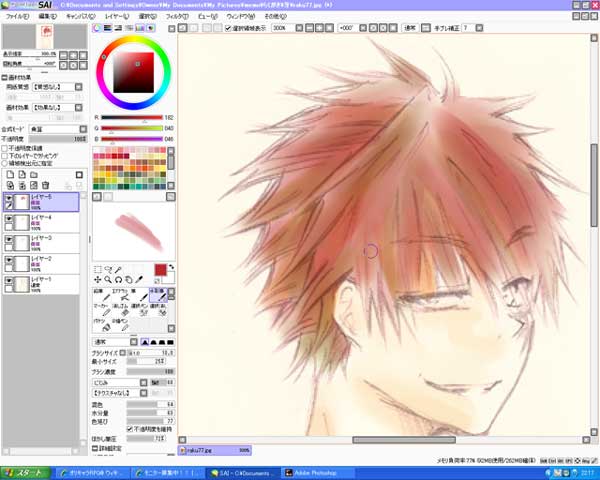
Task: Select the rectangular selection tool
Action: pyautogui.click(x=98, y=270)
